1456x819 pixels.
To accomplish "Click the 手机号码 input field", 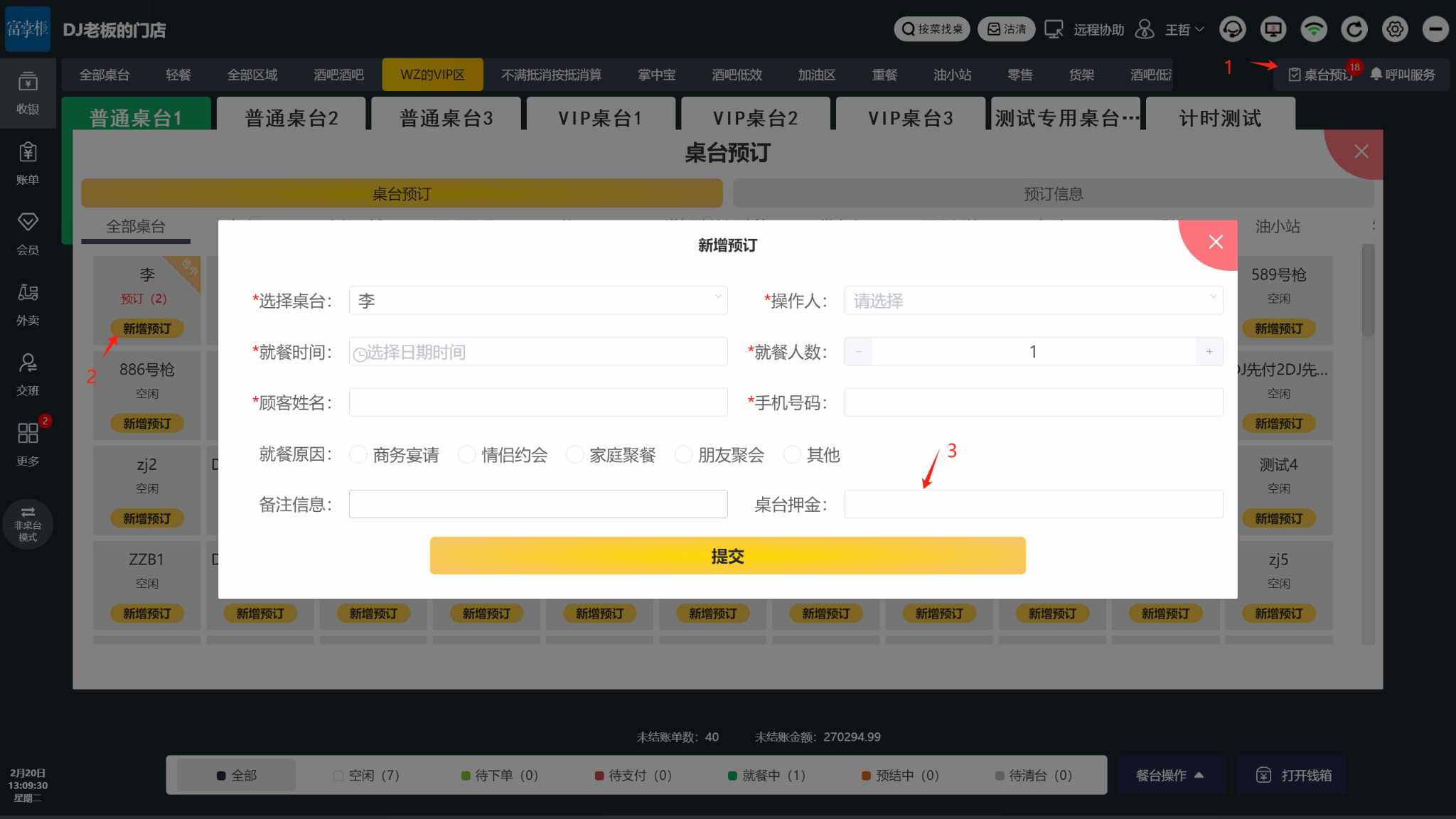I will [1034, 402].
